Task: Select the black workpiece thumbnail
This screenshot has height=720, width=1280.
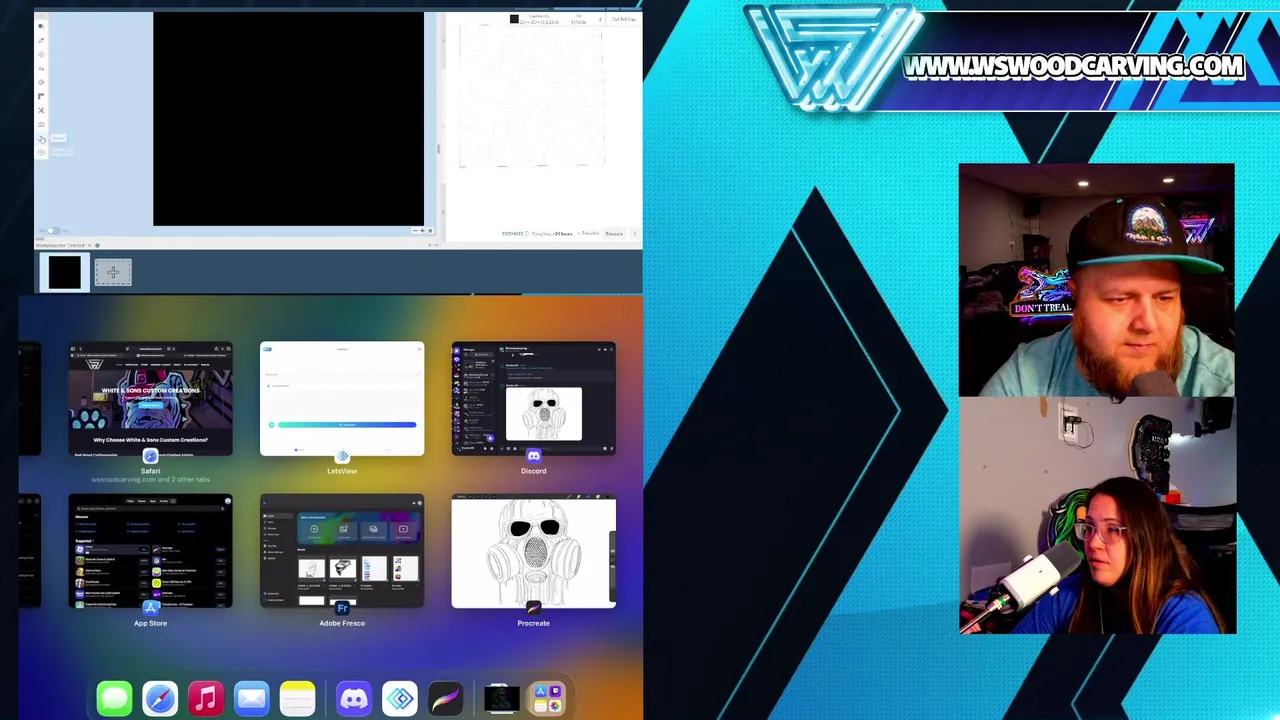Action: point(64,272)
